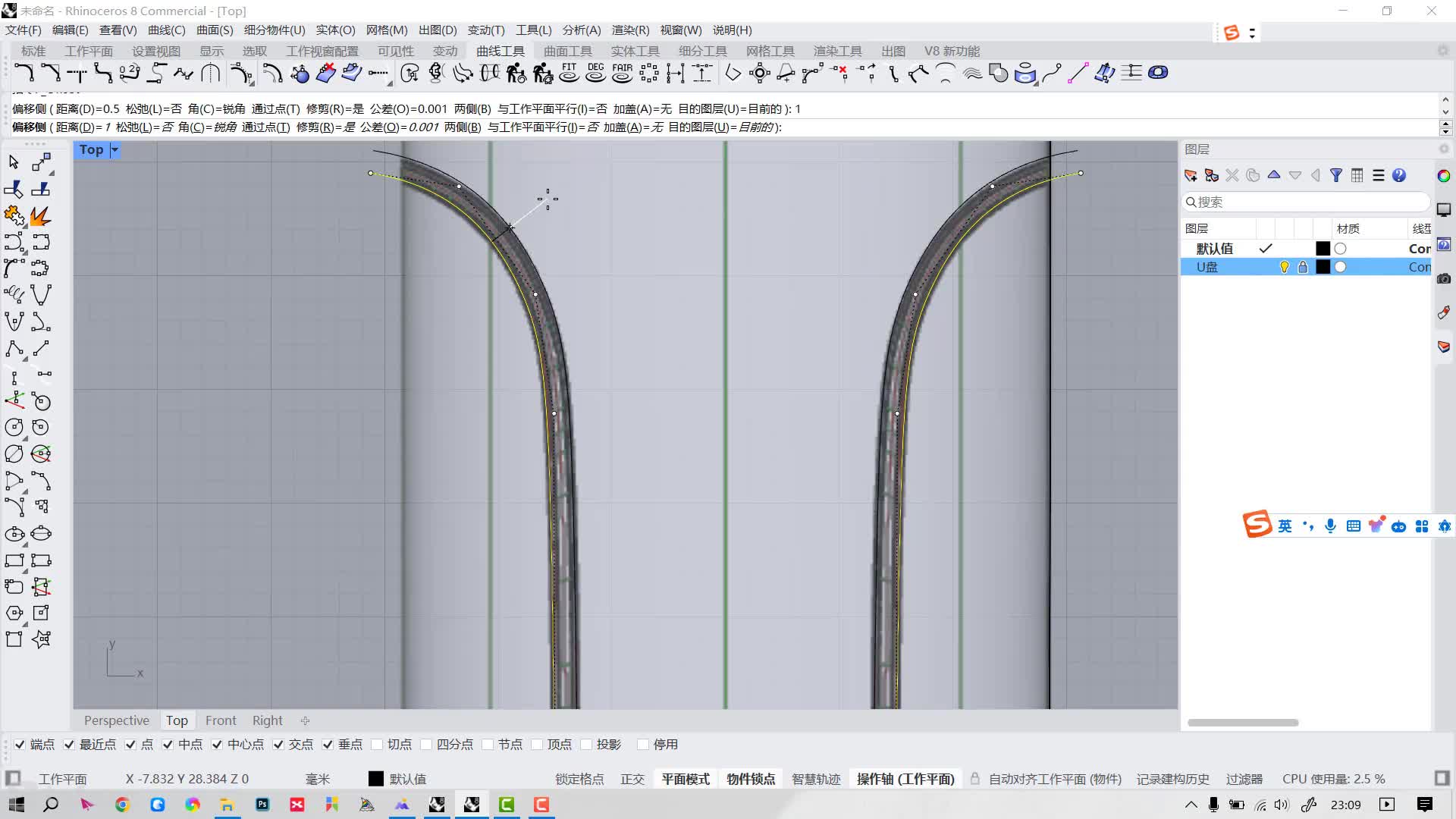
Task: Show hidden system tray icons chevron
Action: tap(1191, 805)
